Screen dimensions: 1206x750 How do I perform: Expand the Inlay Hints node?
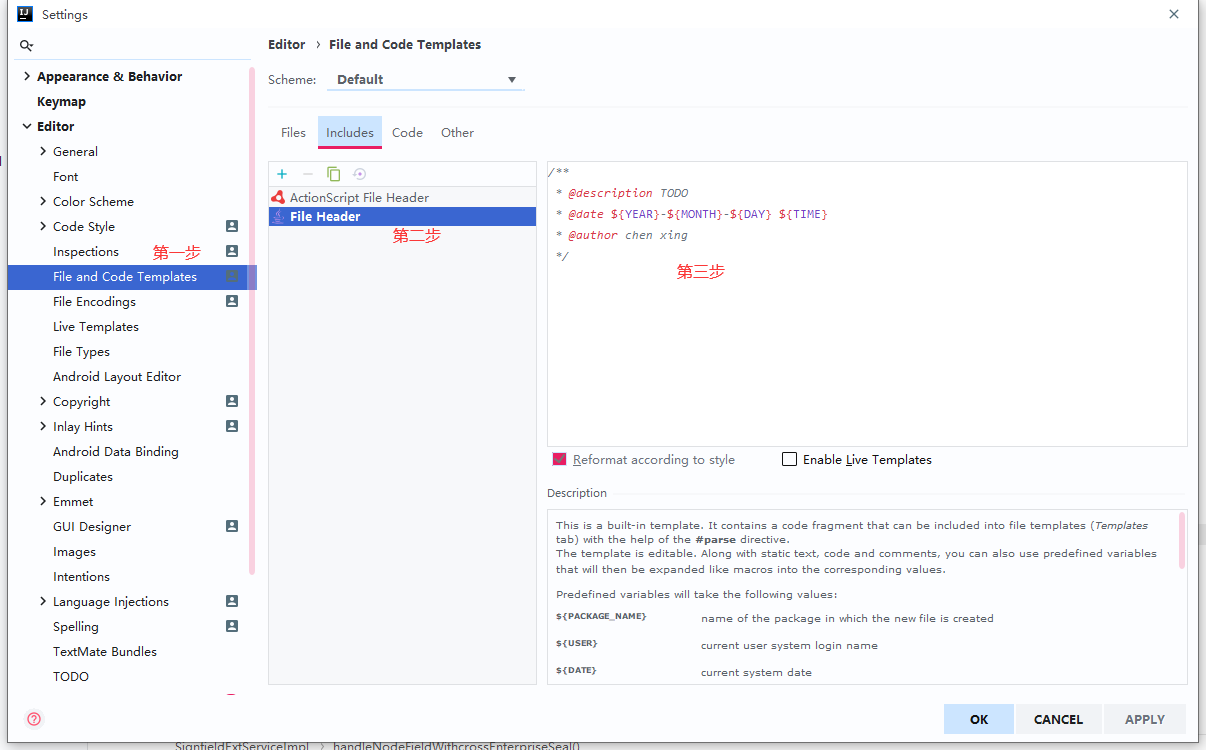pyautogui.click(x=43, y=426)
